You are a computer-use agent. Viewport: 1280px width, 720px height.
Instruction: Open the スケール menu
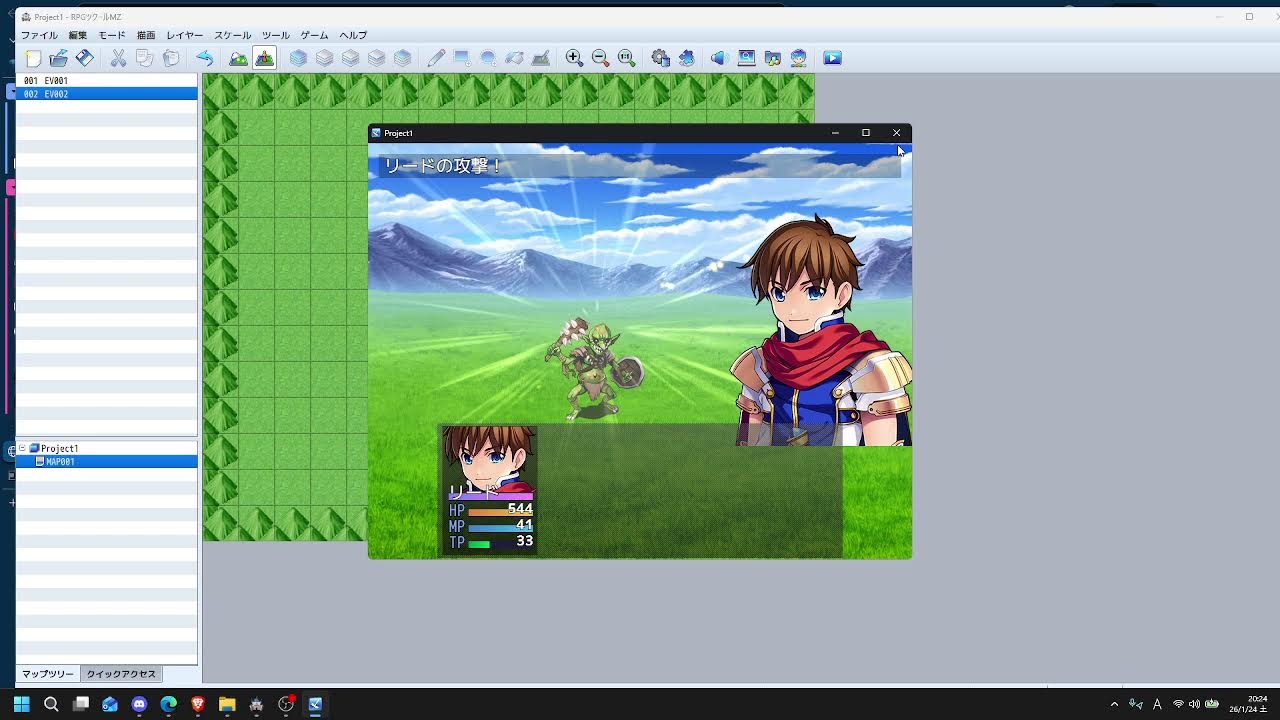233,35
